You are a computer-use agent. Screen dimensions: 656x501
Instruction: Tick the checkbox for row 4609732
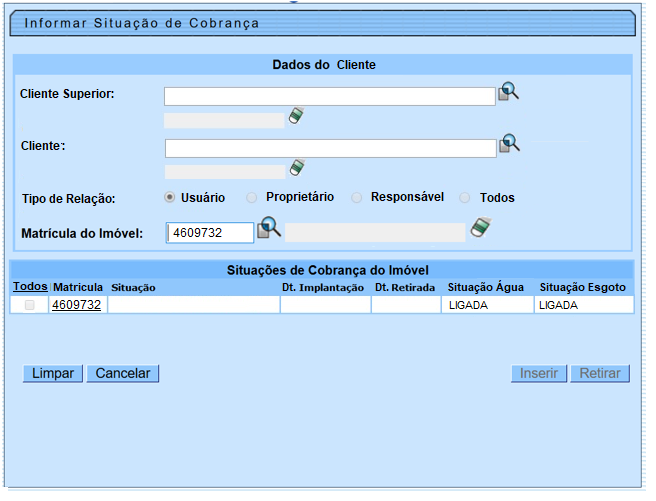point(29,305)
